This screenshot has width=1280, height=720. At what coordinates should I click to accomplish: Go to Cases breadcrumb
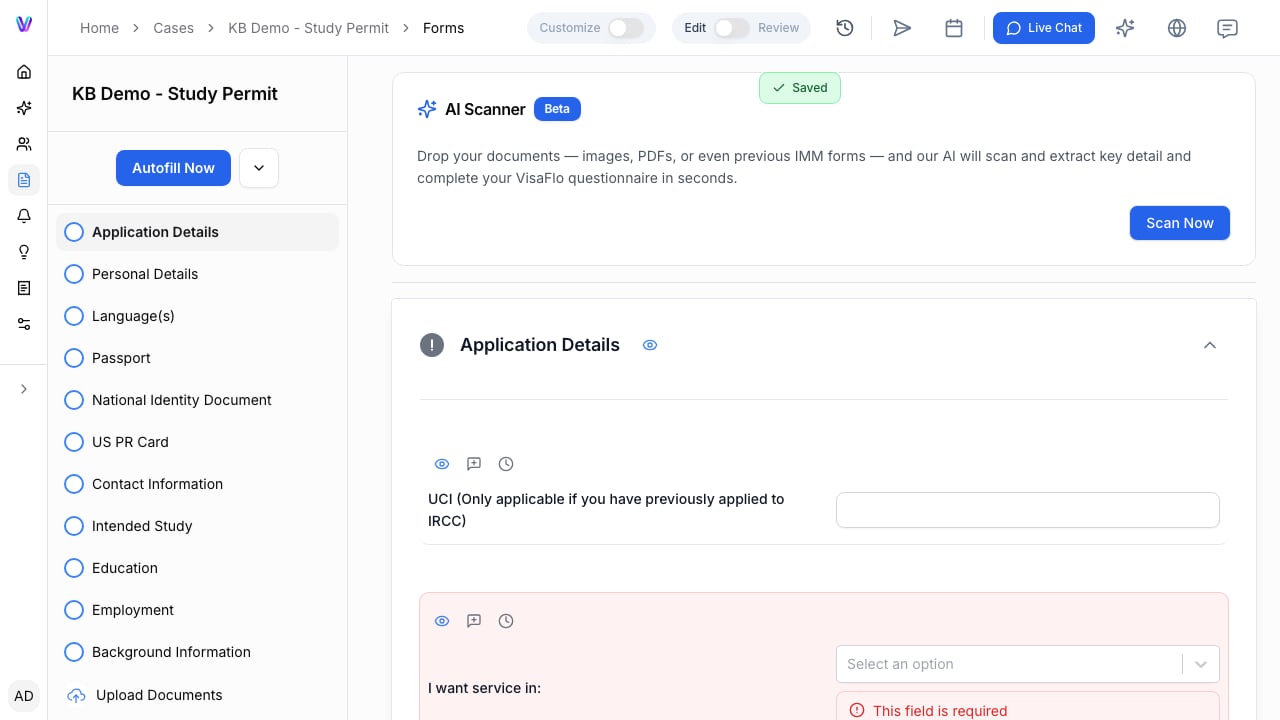[174, 28]
